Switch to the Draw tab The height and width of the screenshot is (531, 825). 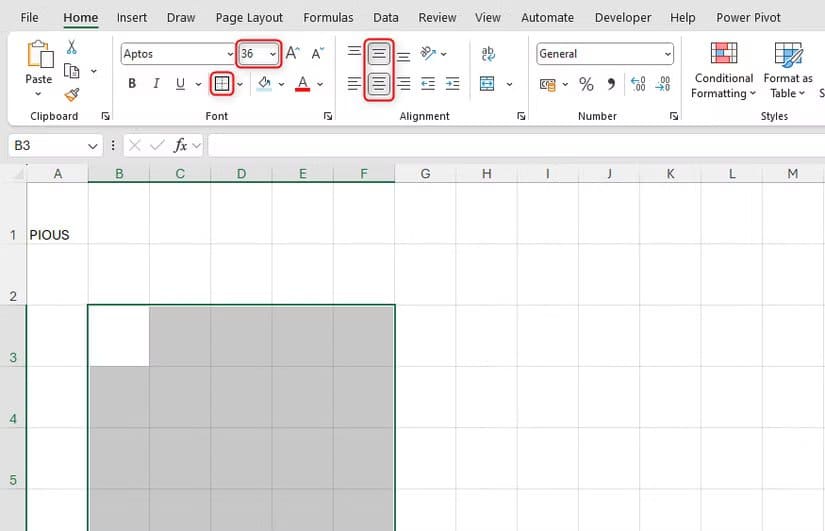[180, 17]
